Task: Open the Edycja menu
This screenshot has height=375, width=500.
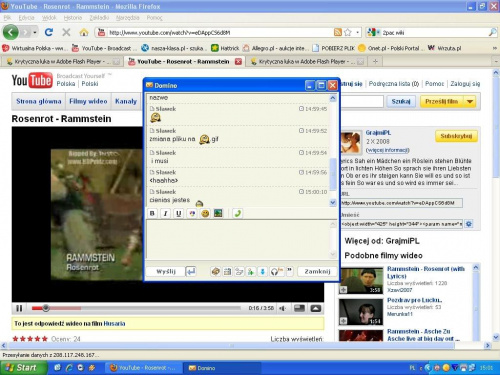Action: [26, 18]
